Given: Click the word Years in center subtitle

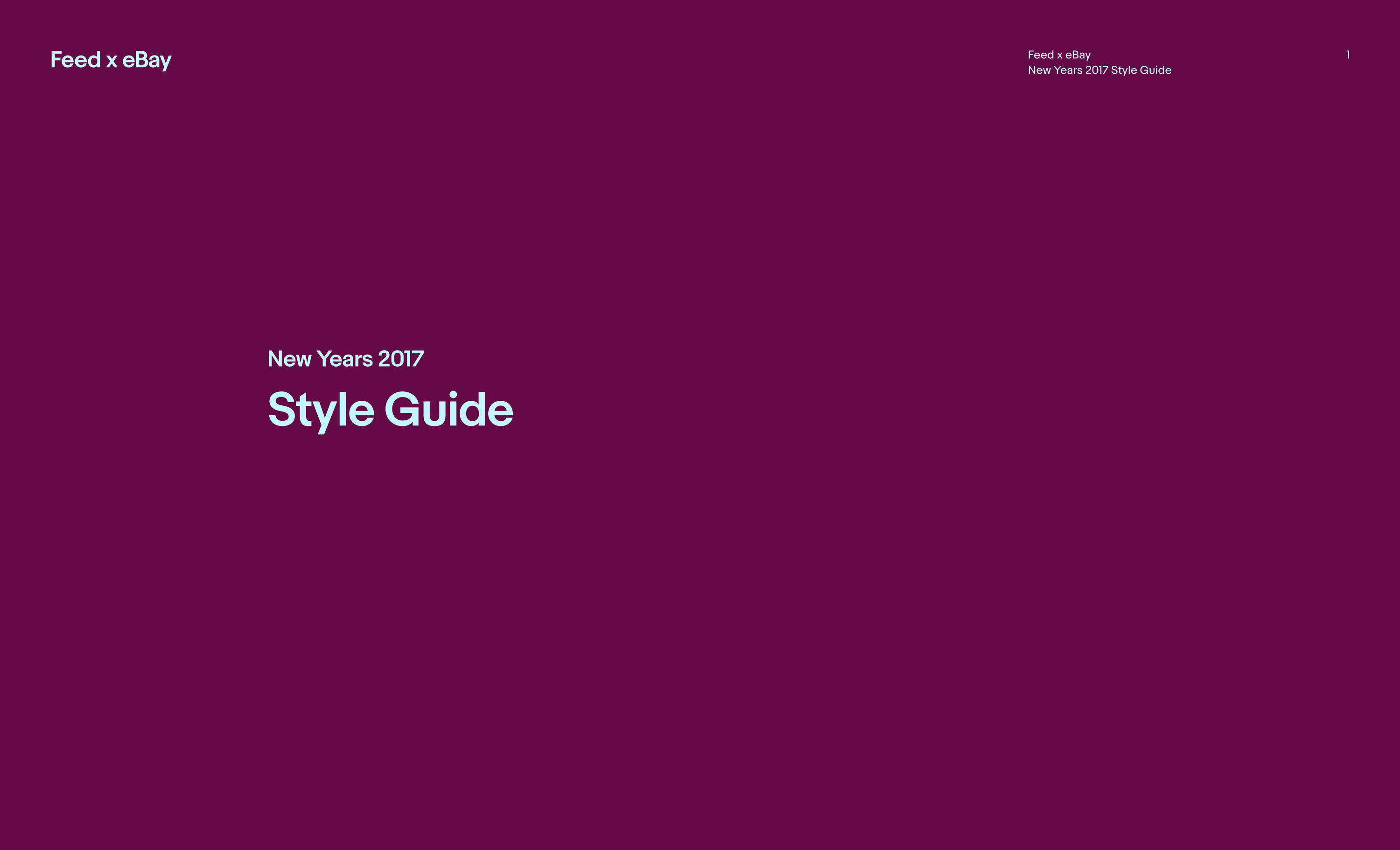Looking at the screenshot, I should coord(344,359).
